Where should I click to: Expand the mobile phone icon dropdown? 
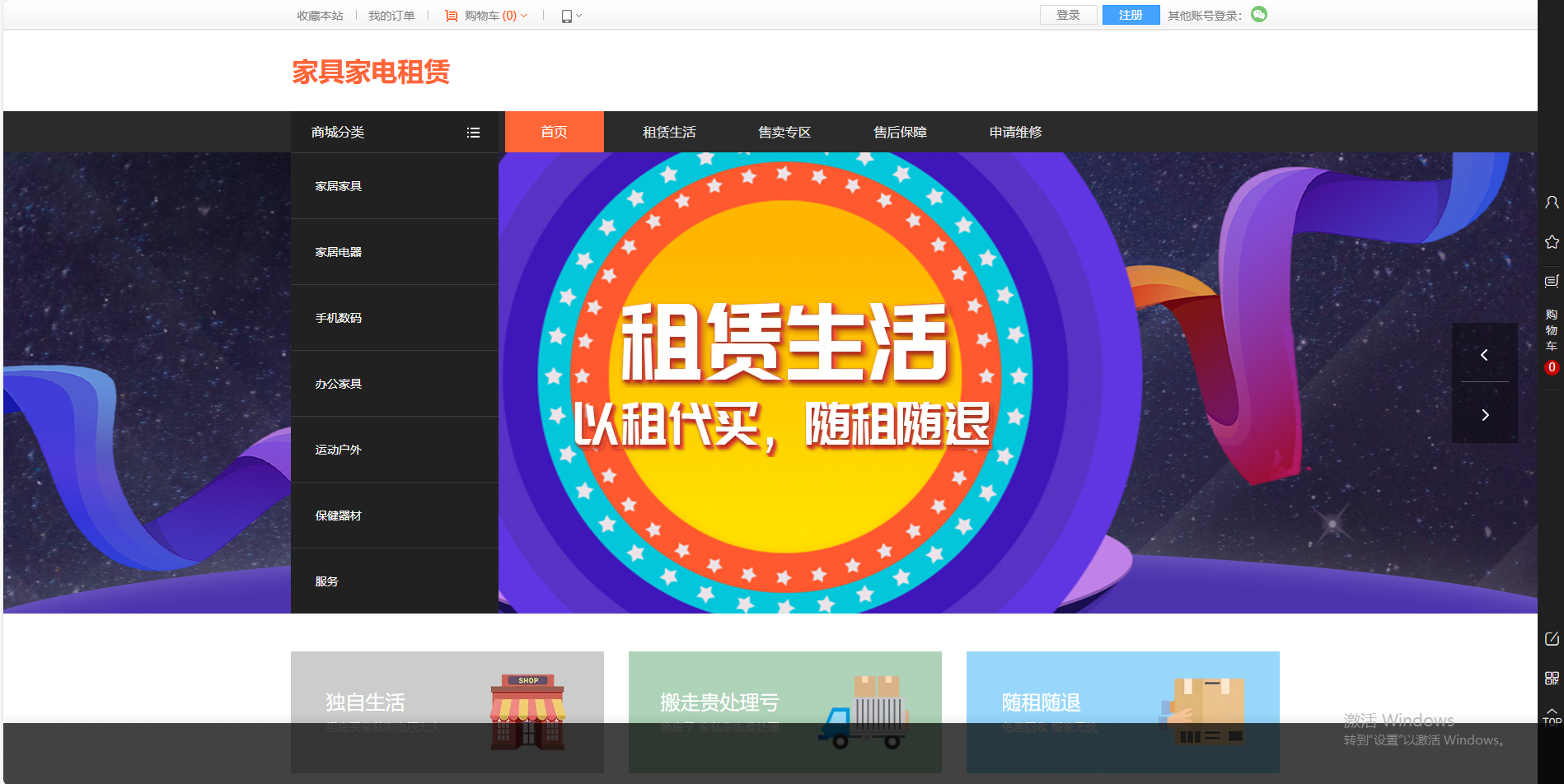point(571,16)
